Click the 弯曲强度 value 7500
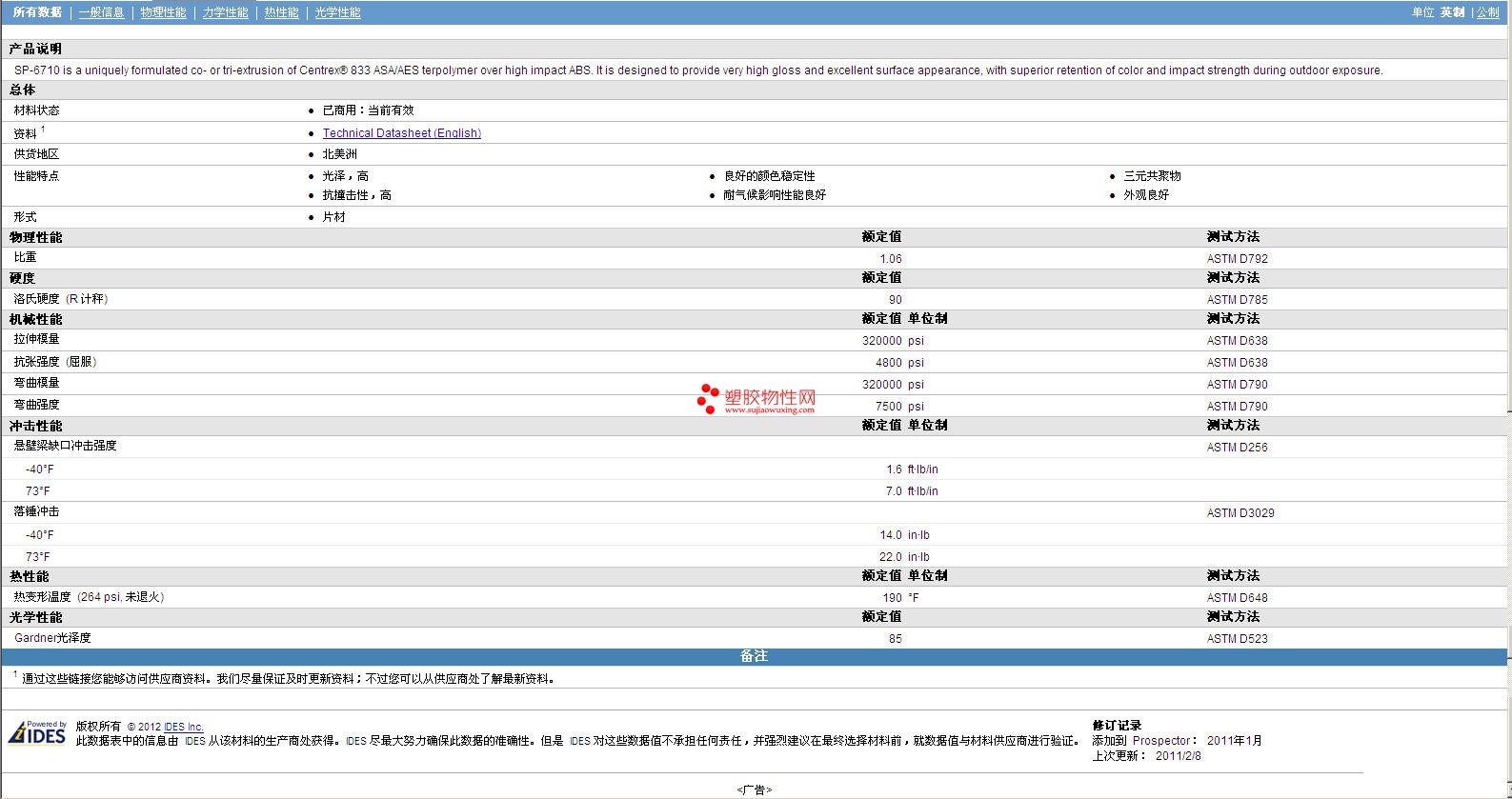The image size is (1512, 799). 889,407
